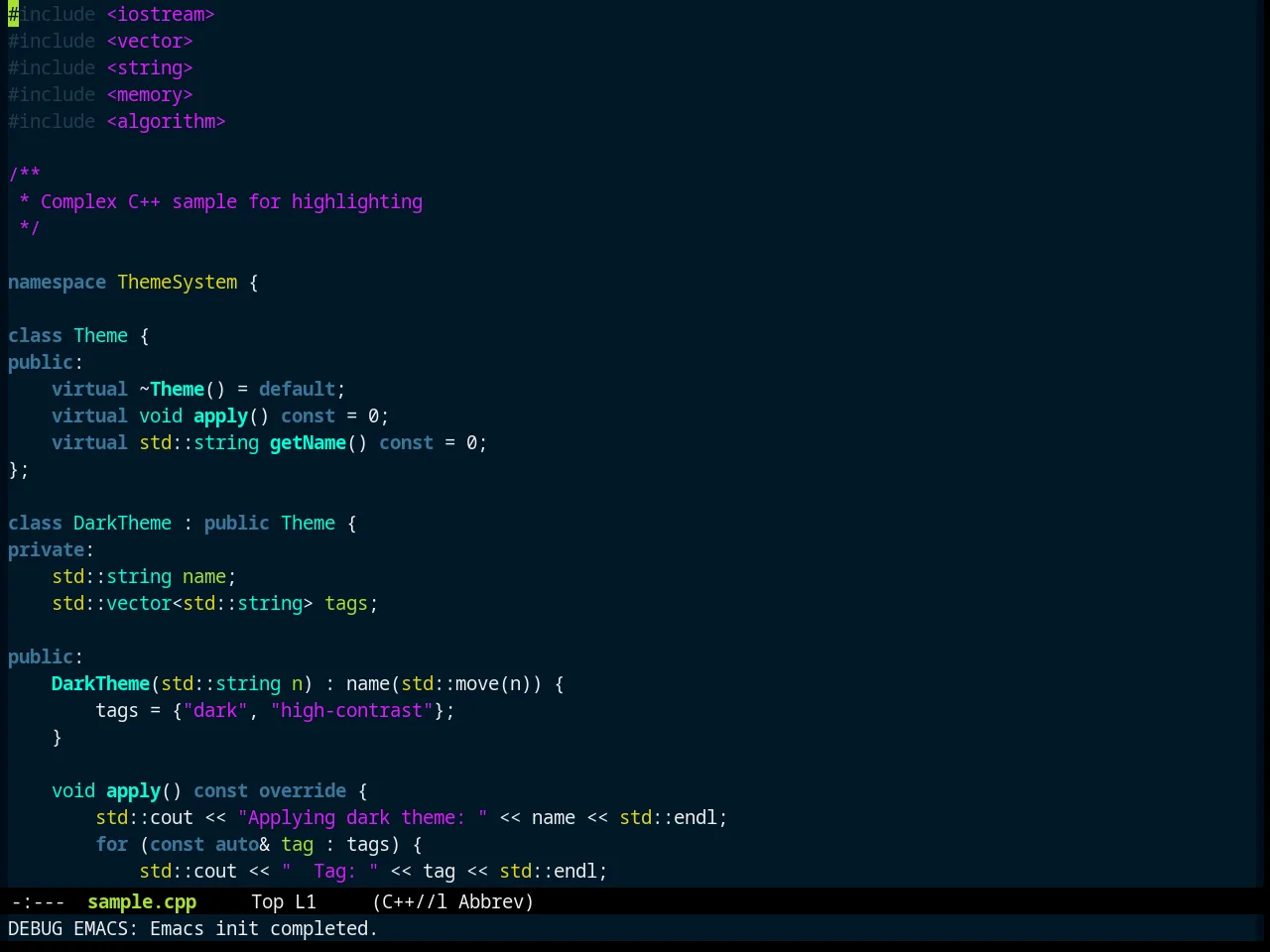
Task: Click the 'override' keyword
Action: pos(303,790)
